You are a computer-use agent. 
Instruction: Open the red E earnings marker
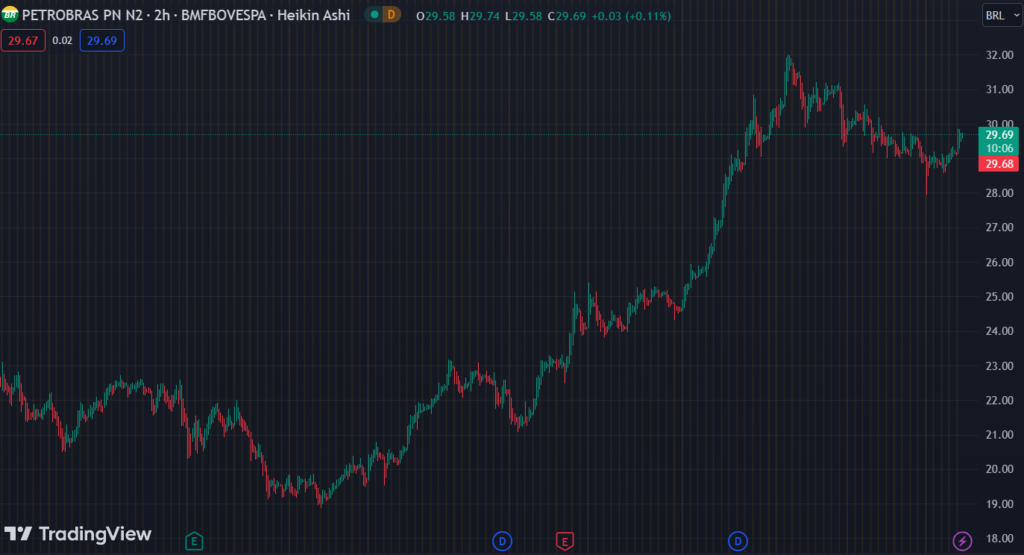(x=565, y=541)
